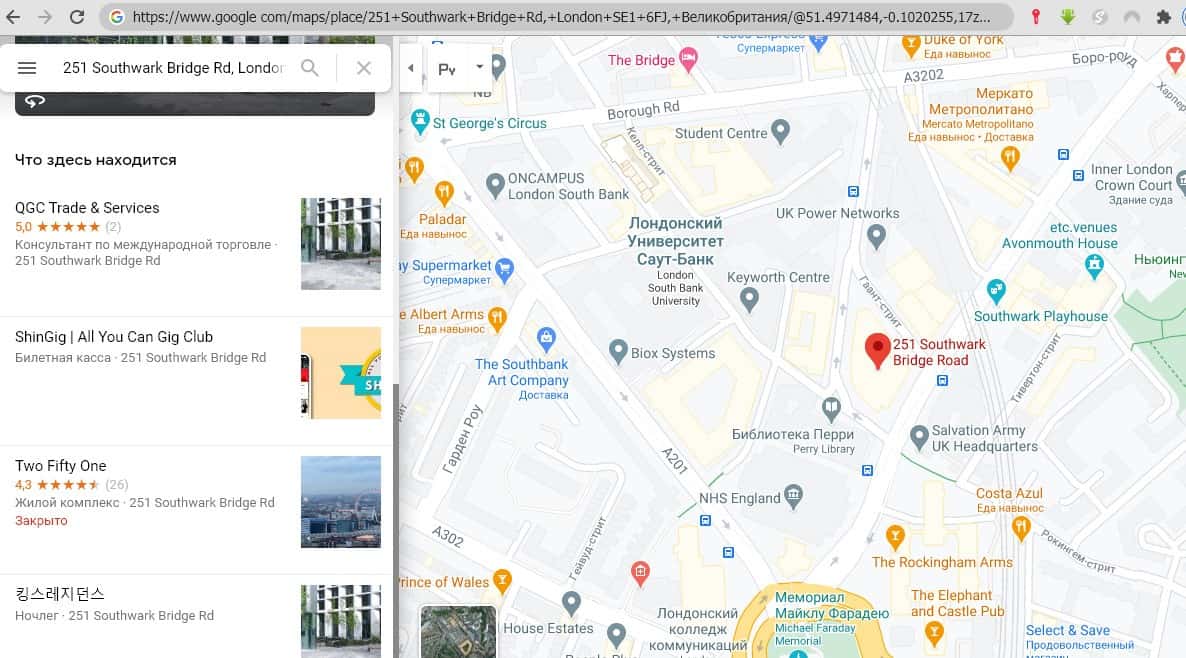Select Библиотека Перри library marker
The image size is (1186, 658).
(831, 407)
